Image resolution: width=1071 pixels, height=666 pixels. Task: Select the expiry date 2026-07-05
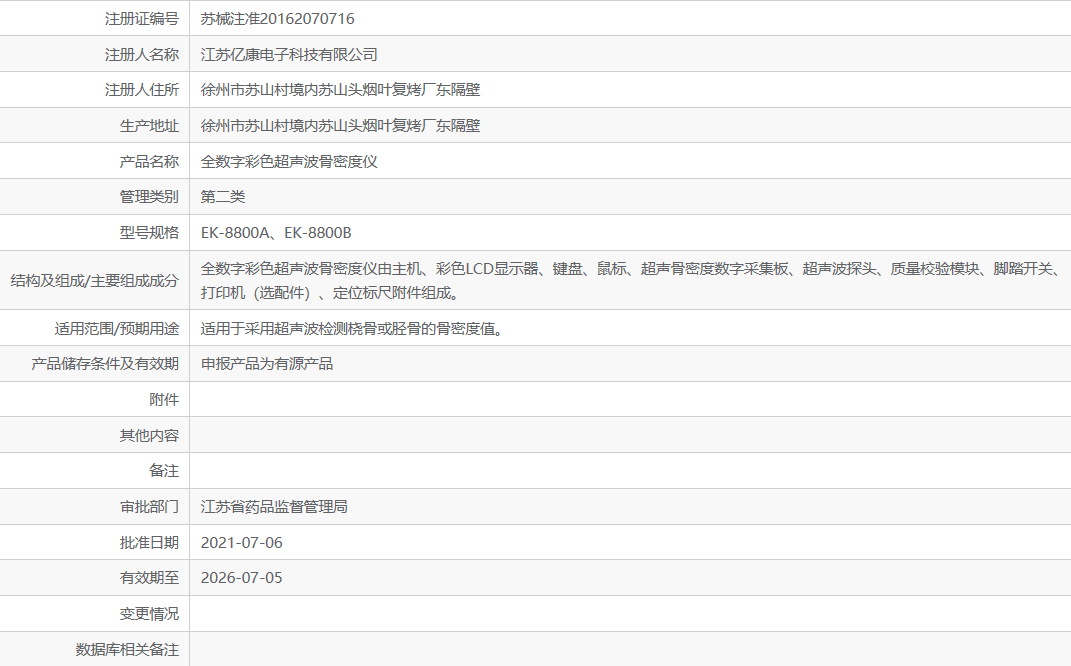(242, 578)
